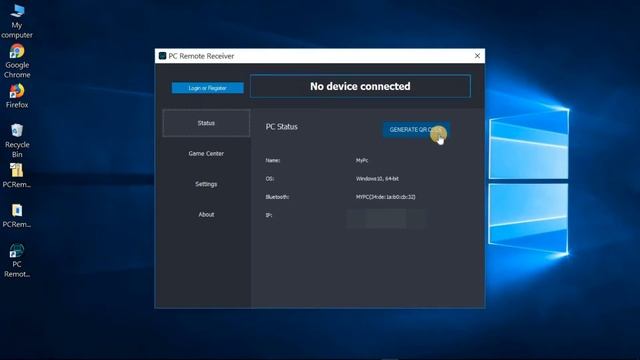Close the PC Remote Receiver window
640x360 pixels.
tap(477, 56)
